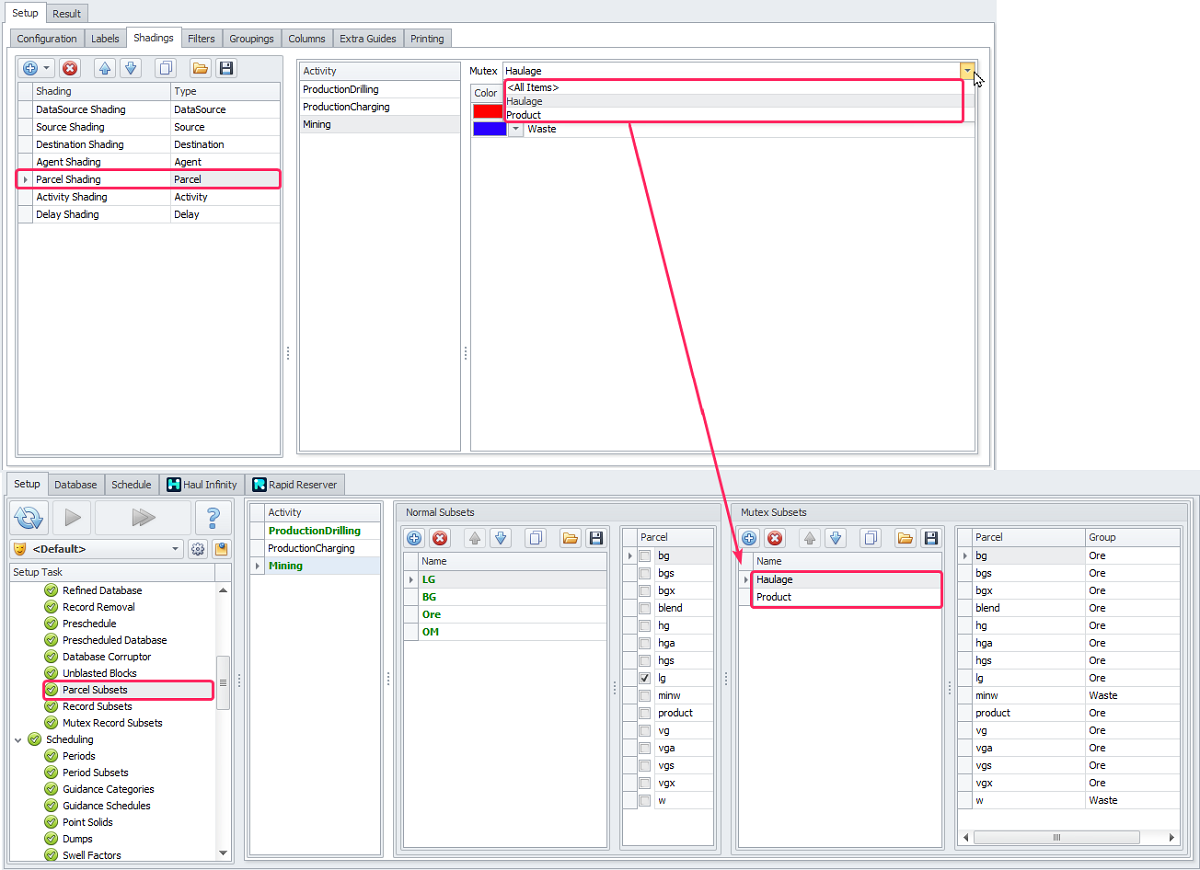Move the shading up in Shadings list
Screen dimensions: 1200x870
coord(105,68)
